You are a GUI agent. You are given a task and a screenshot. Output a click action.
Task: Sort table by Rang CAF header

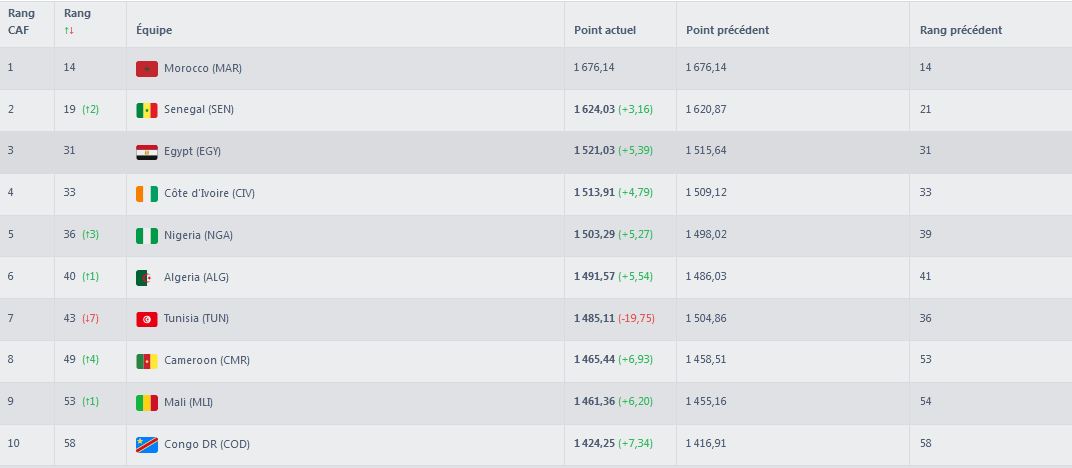(21, 22)
